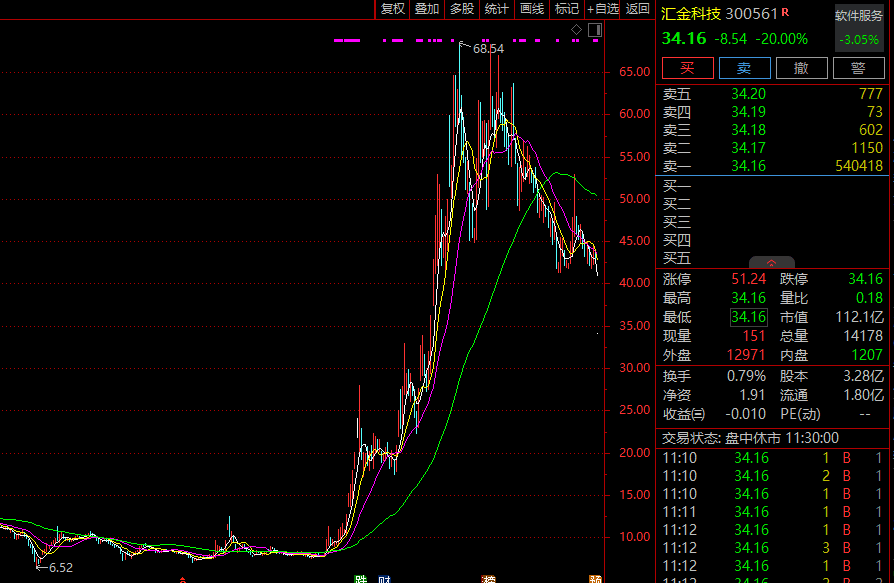Click the red R margin-trading badge
Screen dimensions: 894x583
point(785,11)
